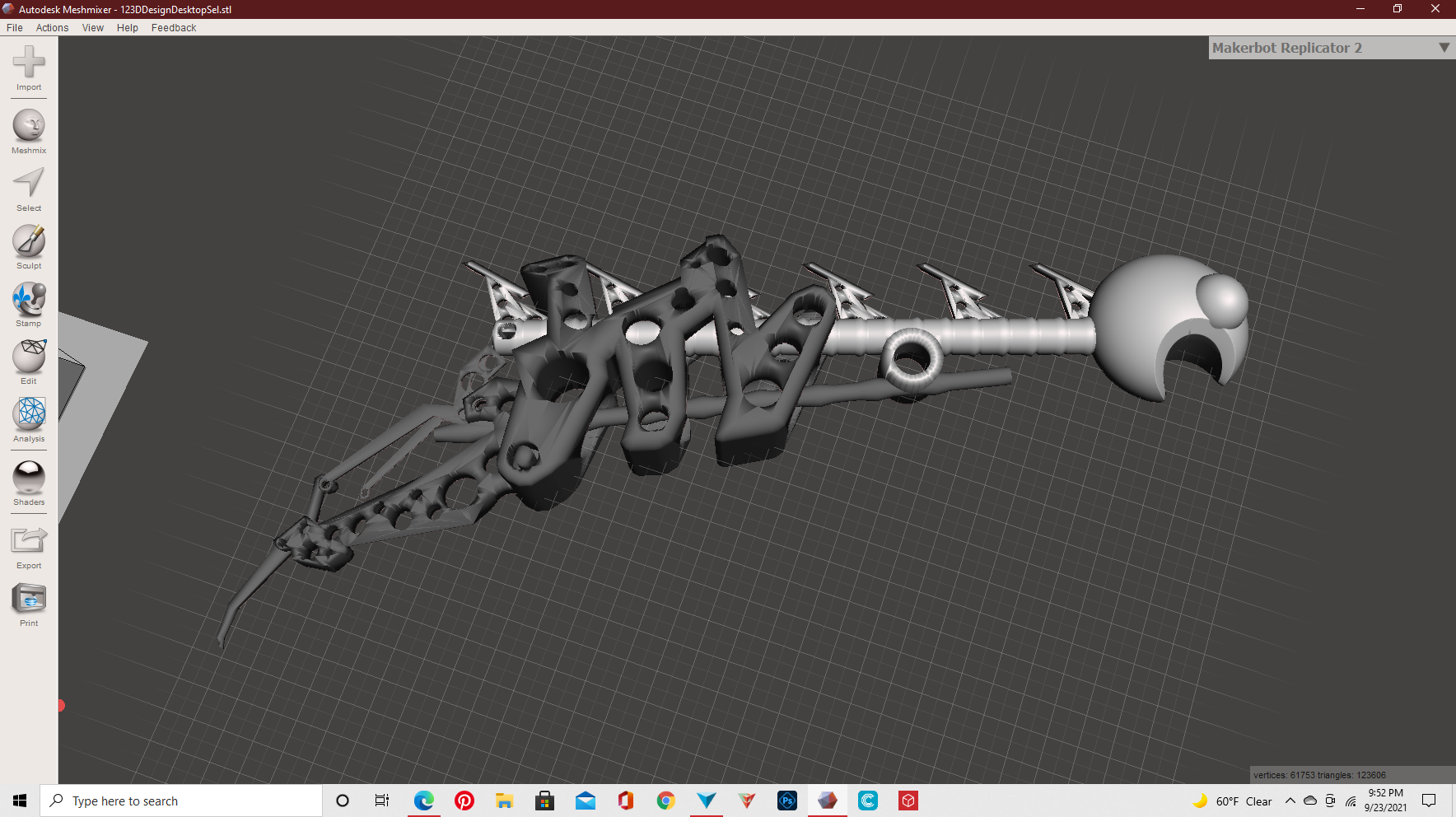Open the Windows notification center
The image size is (1456, 817).
click(1429, 801)
